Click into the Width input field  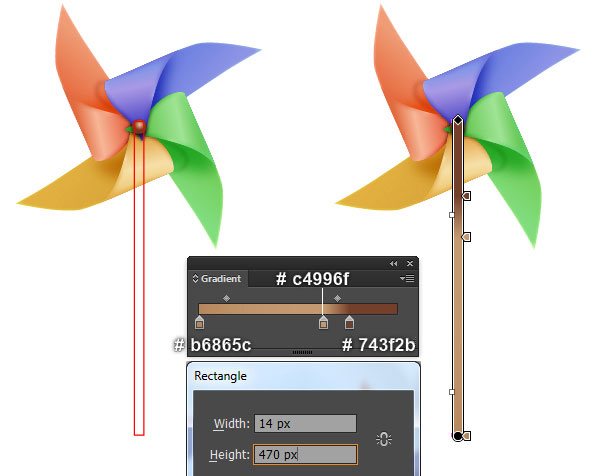coord(305,424)
